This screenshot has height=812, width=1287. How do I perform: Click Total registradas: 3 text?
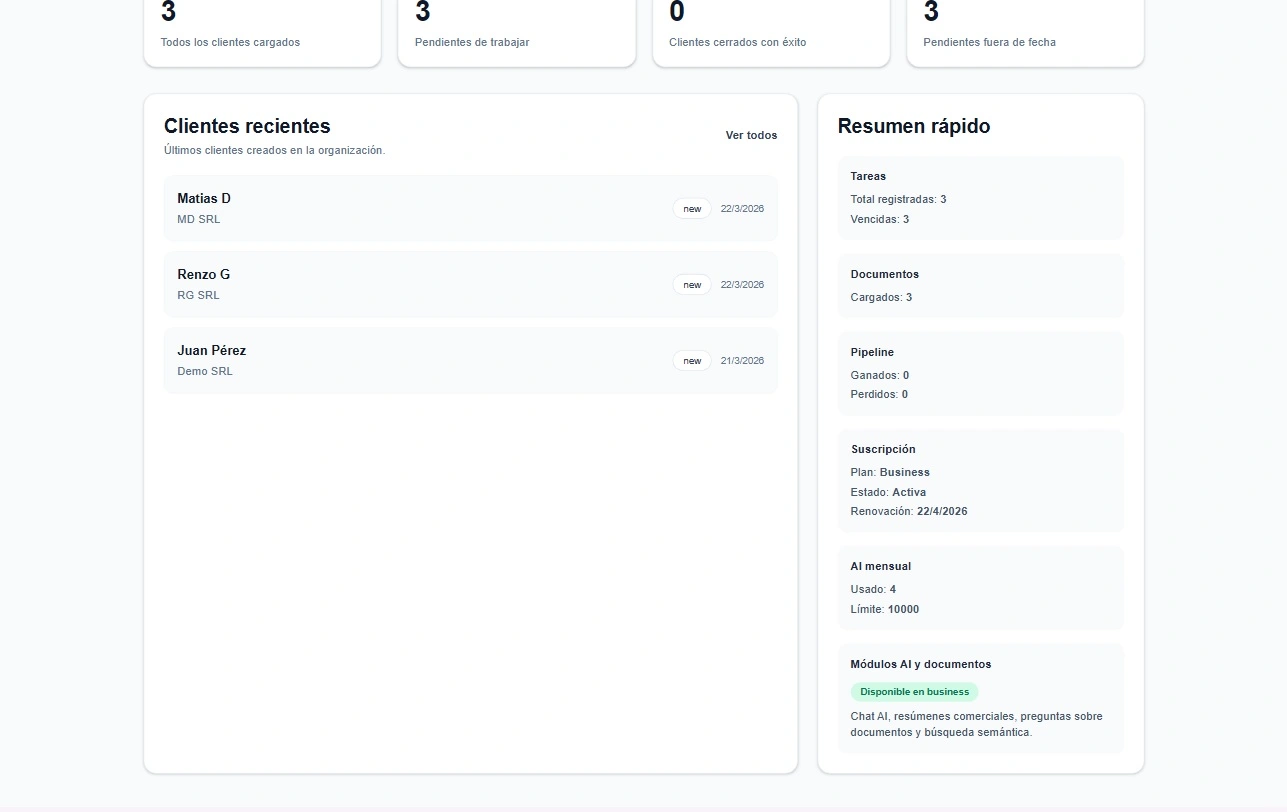tap(898, 199)
